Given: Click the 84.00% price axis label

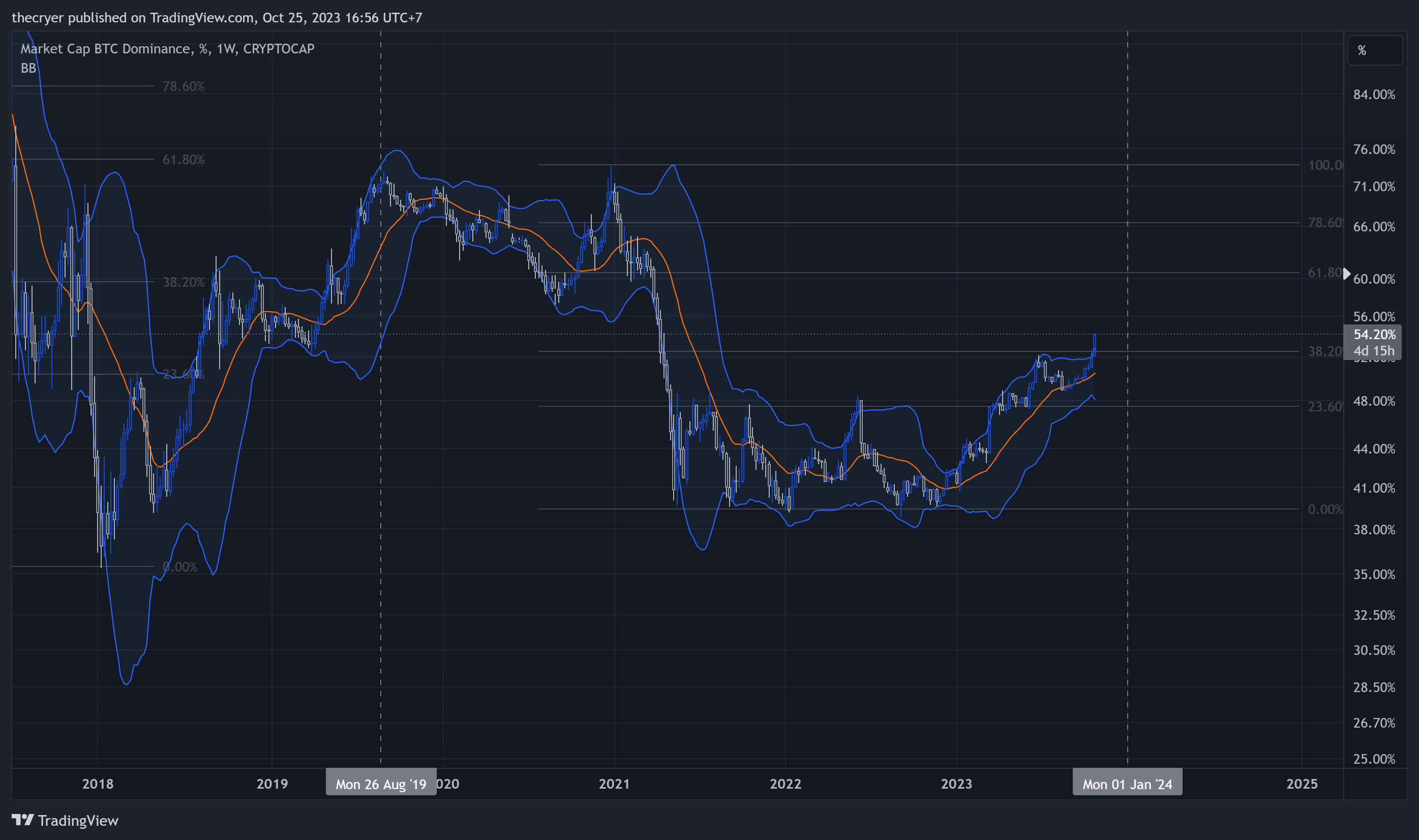Looking at the screenshot, I should tap(1374, 95).
